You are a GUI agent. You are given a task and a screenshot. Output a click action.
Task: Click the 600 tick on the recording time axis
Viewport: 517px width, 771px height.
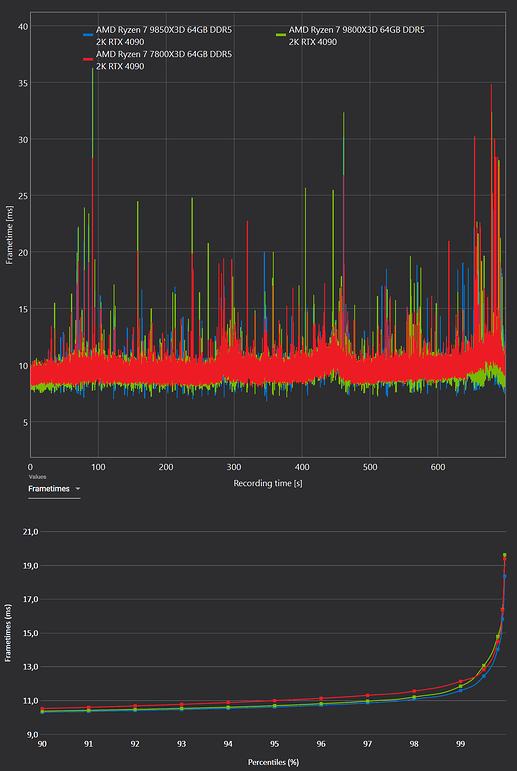click(438, 467)
